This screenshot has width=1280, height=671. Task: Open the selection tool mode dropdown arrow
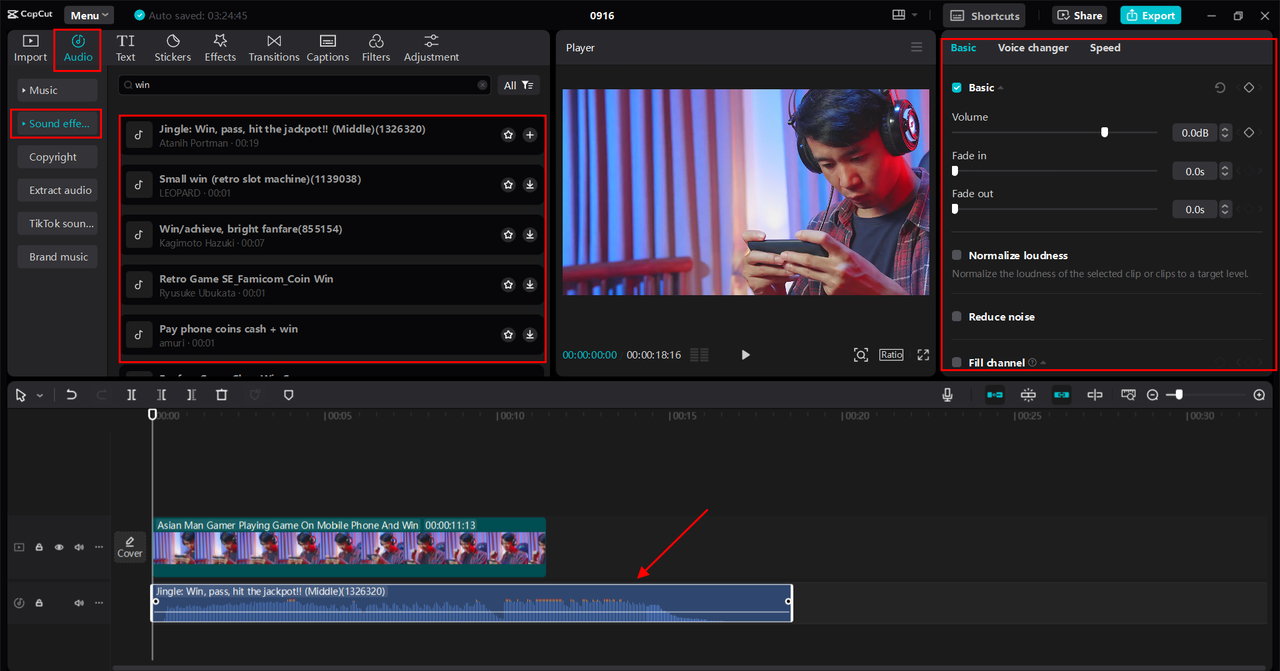coord(40,396)
